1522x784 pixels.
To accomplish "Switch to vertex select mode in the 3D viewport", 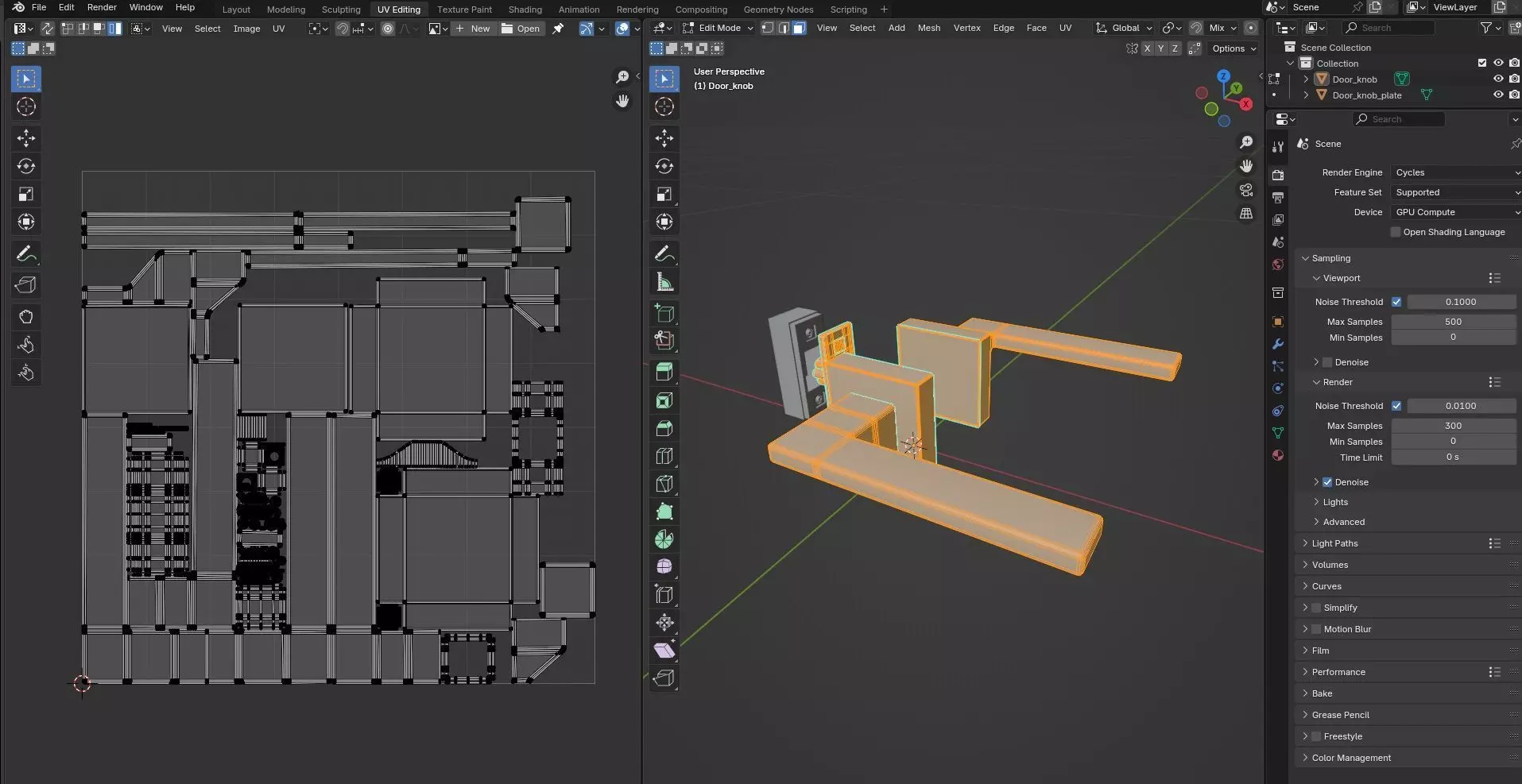I will [768, 28].
